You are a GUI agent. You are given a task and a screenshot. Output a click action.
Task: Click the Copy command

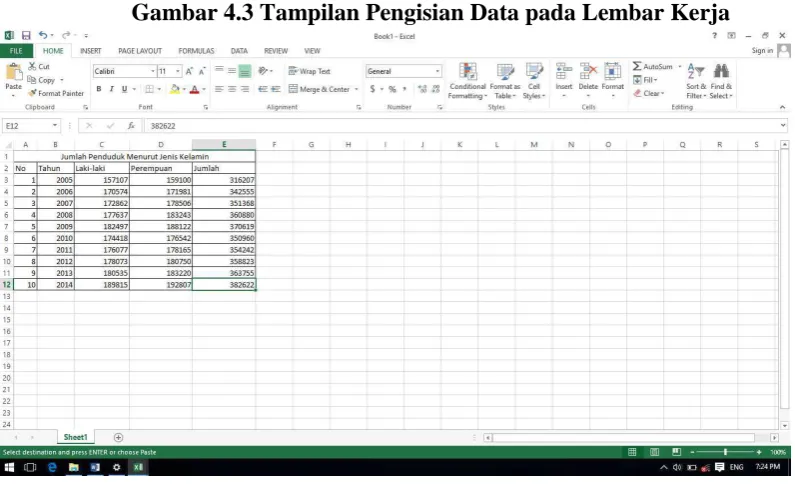point(42,80)
